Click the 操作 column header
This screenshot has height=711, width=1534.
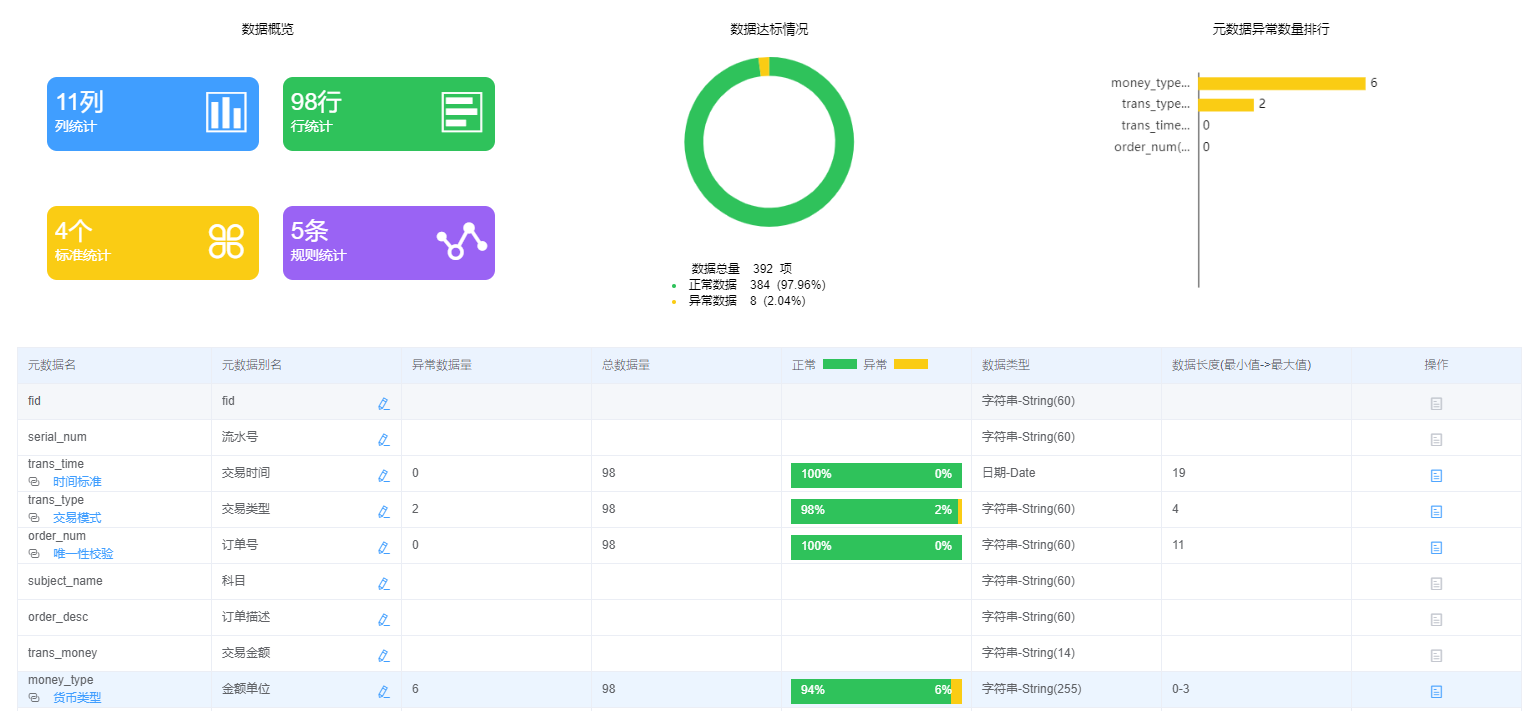coord(1436,365)
